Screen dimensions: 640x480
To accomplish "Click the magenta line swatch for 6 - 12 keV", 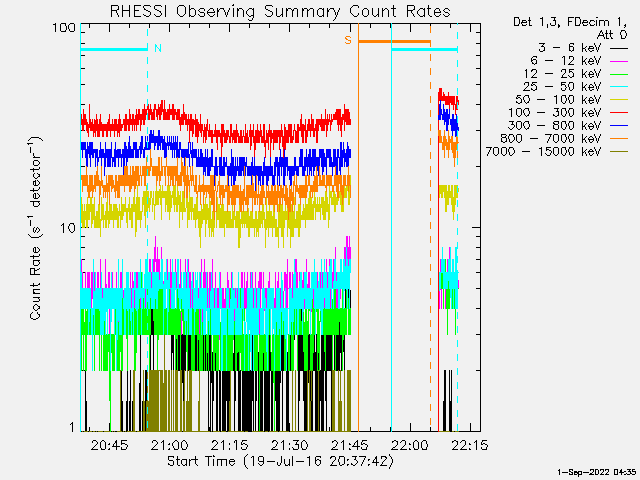I will tap(619, 61).
